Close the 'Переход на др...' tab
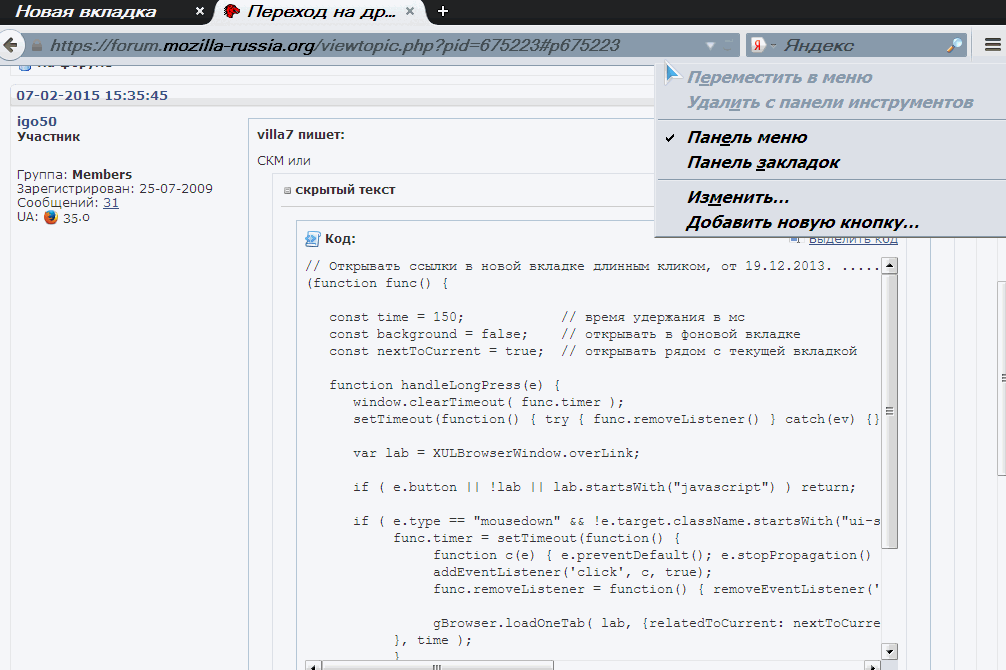The width and height of the screenshot is (1006, 670). click(x=411, y=12)
